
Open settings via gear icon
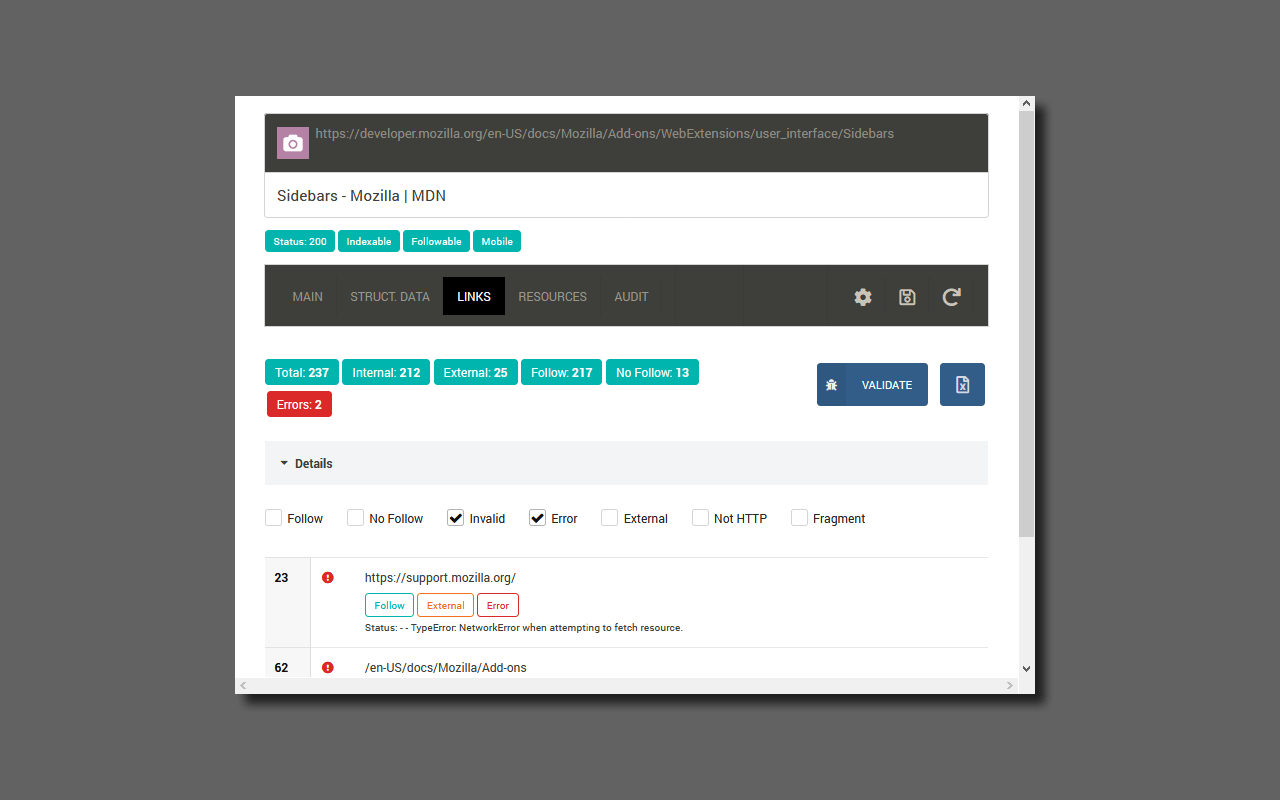coord(863,297)
